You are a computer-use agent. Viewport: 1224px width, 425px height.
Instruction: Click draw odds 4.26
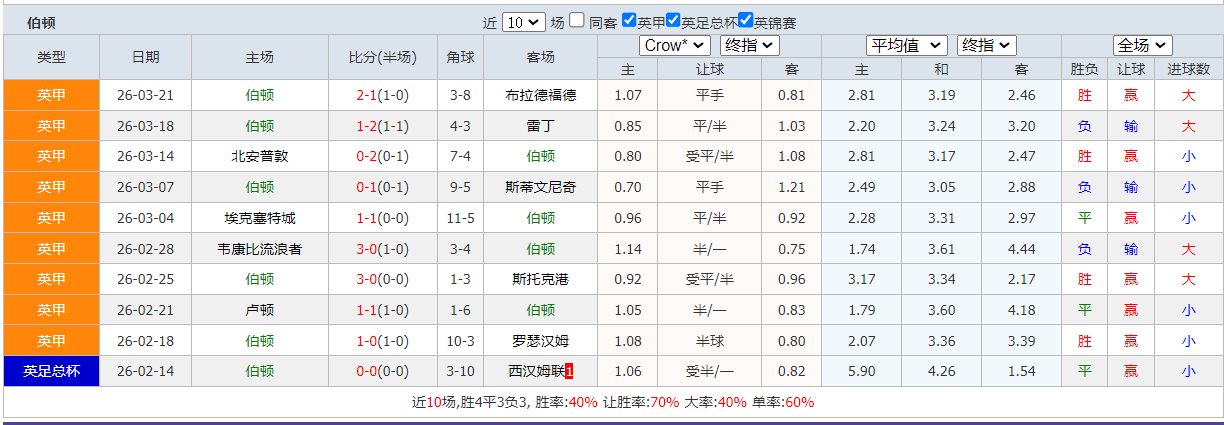coord(941,371)
